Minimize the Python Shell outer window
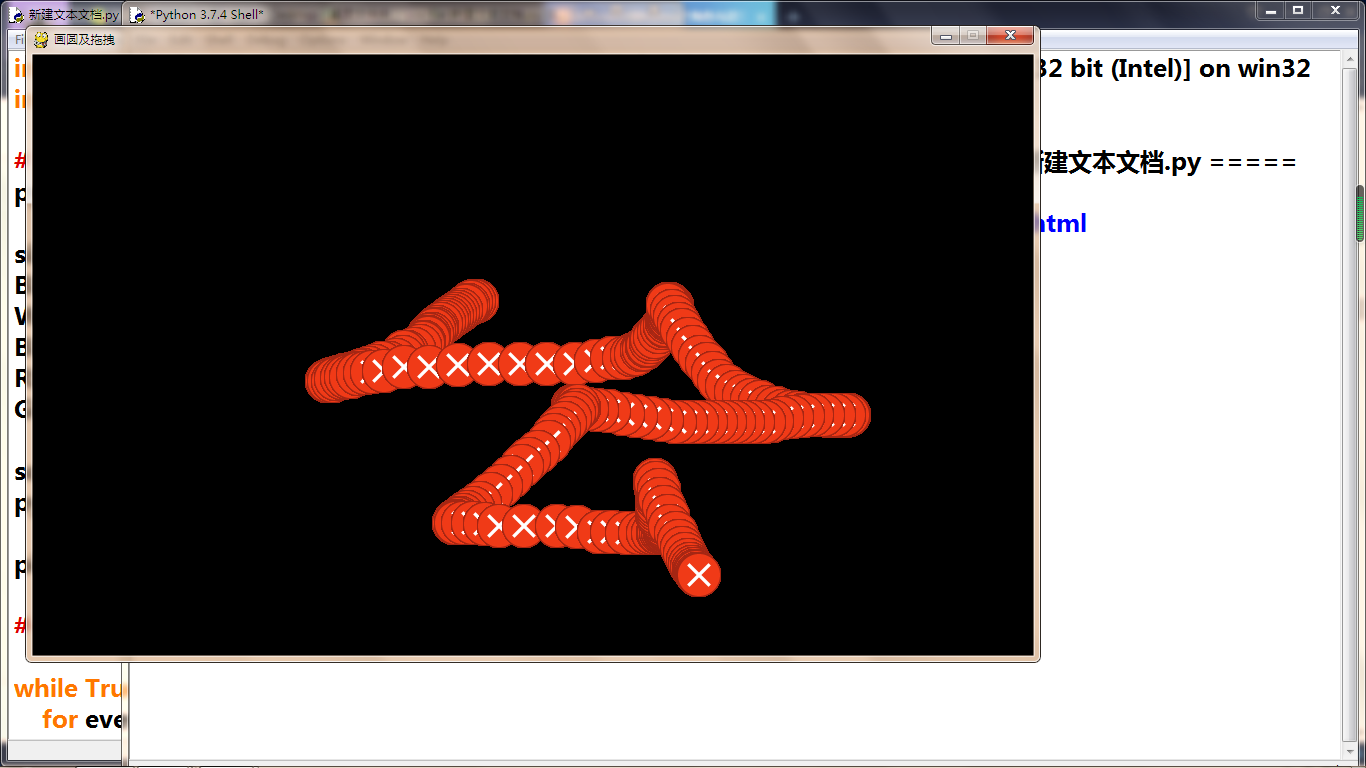This screenshot has height=768, width=1366. coord(1270,9)
